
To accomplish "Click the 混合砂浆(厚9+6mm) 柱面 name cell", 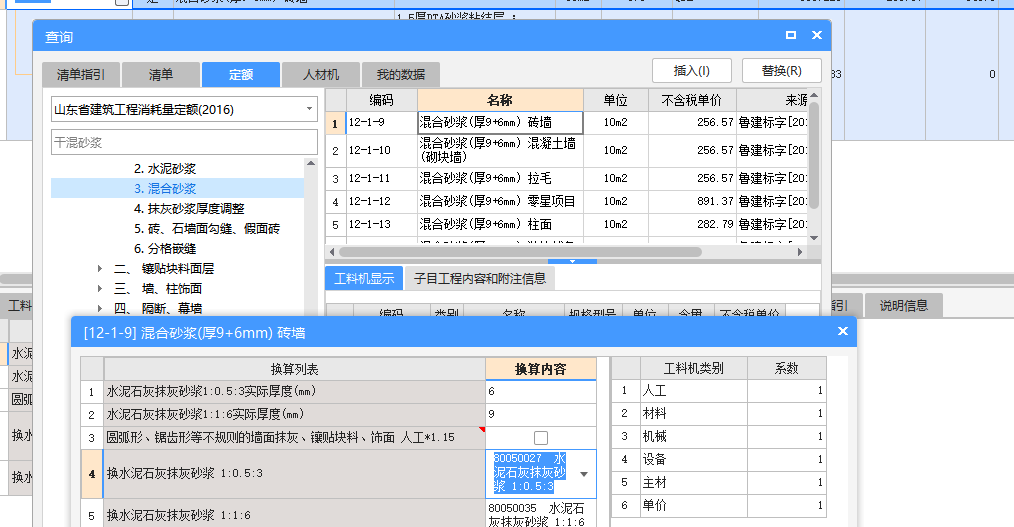I will click(x=500, y=224).
